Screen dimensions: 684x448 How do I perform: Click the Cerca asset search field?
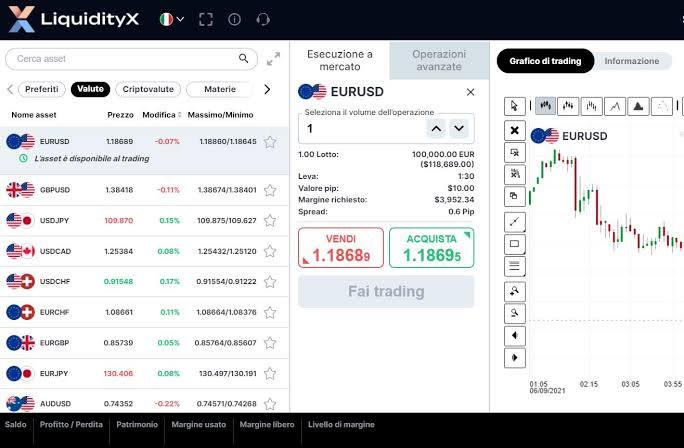point(131,59)
